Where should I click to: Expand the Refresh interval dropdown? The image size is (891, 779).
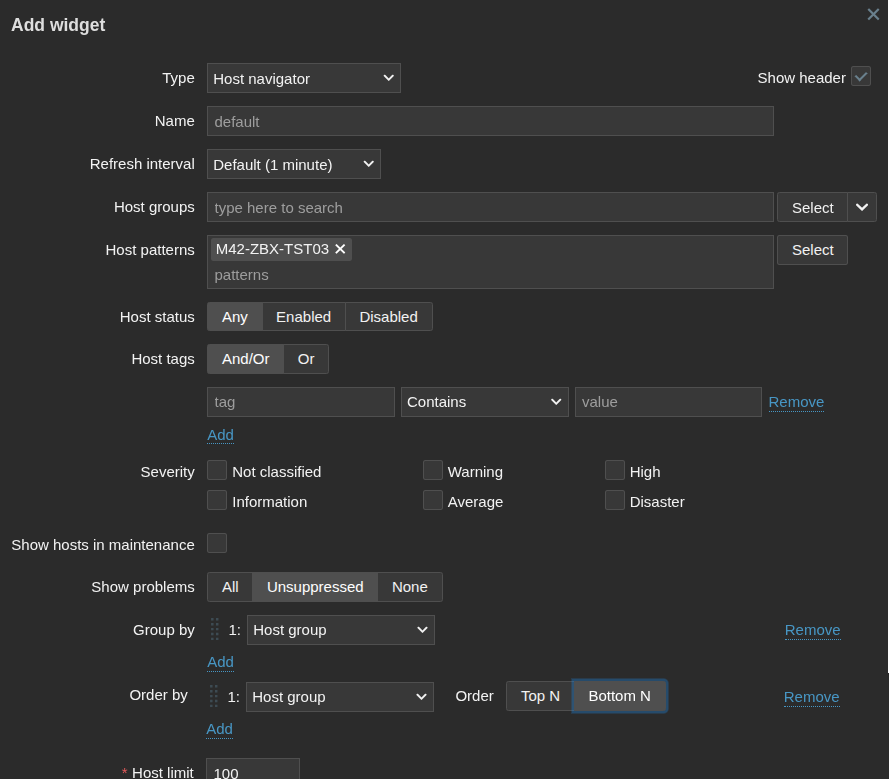[x=293, y=164]
